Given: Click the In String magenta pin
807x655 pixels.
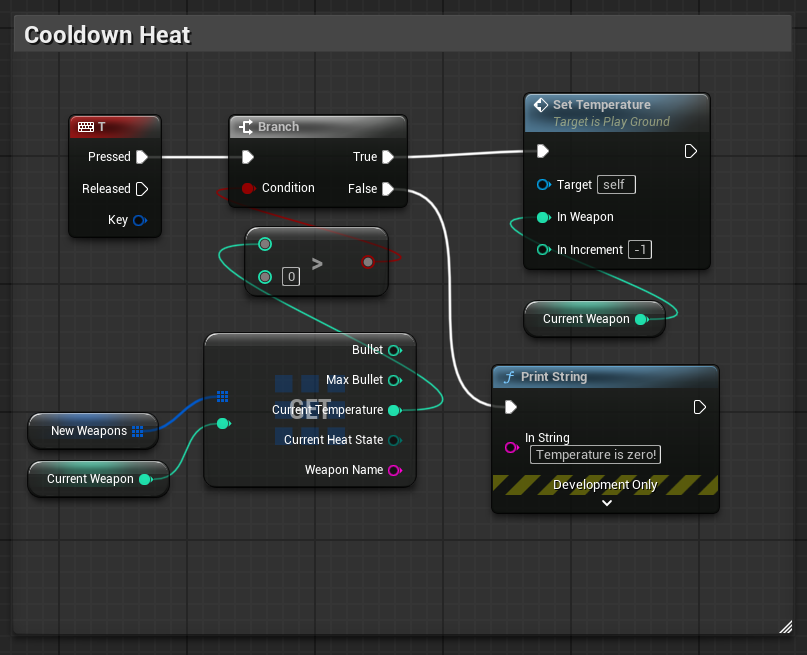Looking at the screenshot, I should (x=512, y=447).
